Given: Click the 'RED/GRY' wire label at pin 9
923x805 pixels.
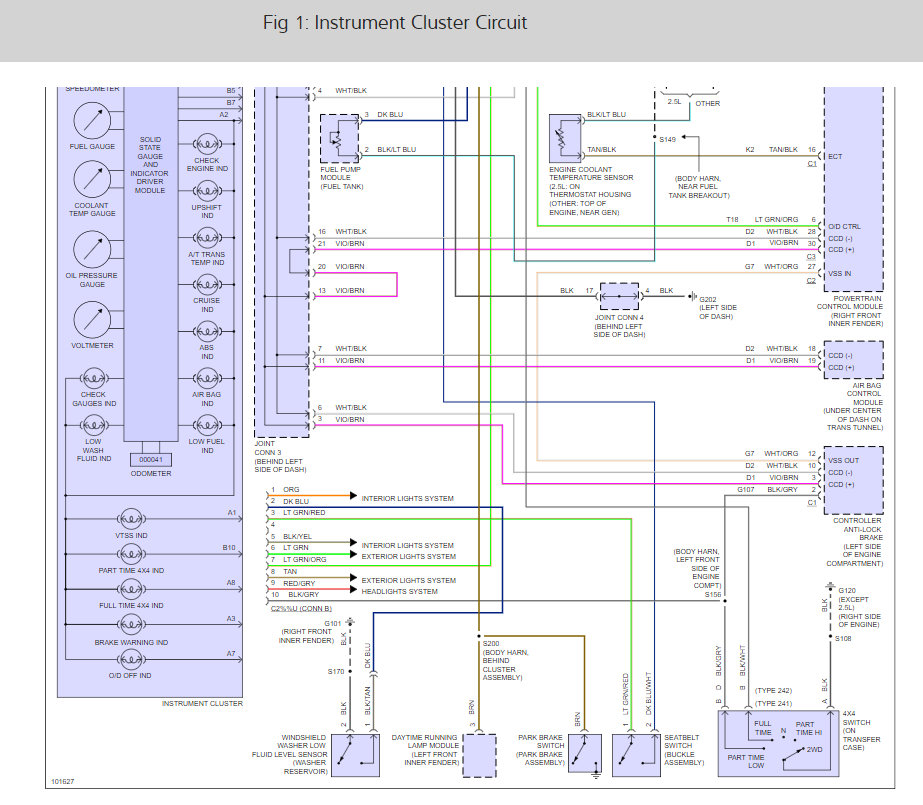Looking at the screenshot, I should pos(299,583).
